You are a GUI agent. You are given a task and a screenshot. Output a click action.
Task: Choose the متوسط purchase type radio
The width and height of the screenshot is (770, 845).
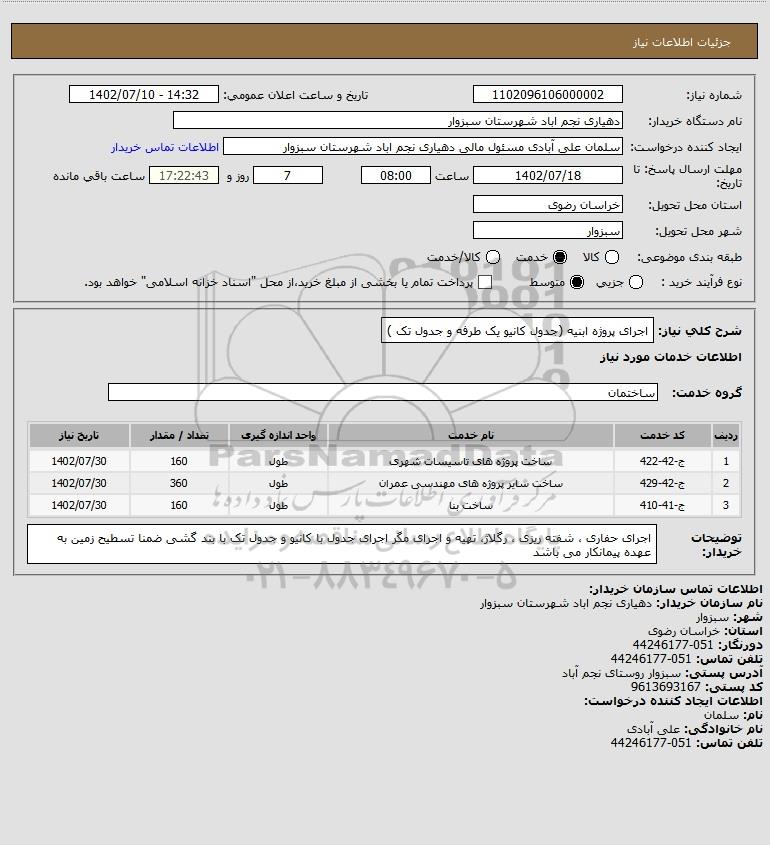tap(577, 282)
